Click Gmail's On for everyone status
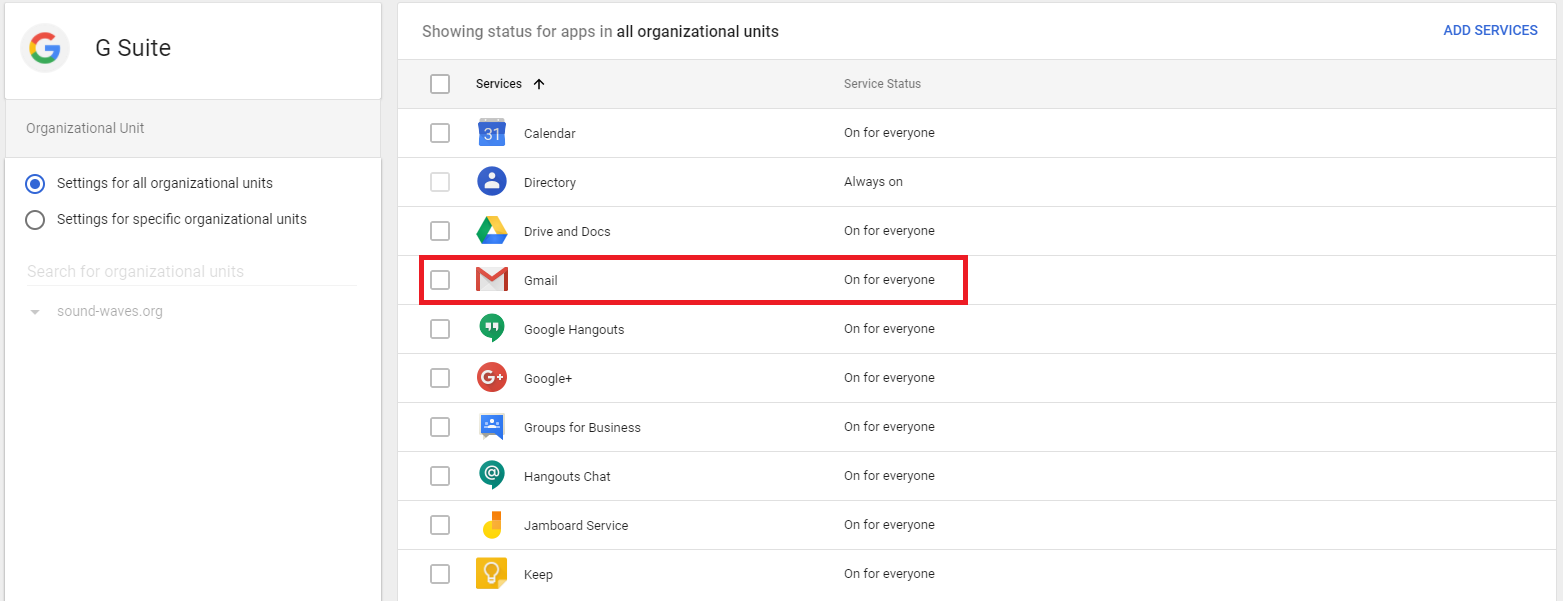This screenshot has height=601, width=1563. [889, 280]
